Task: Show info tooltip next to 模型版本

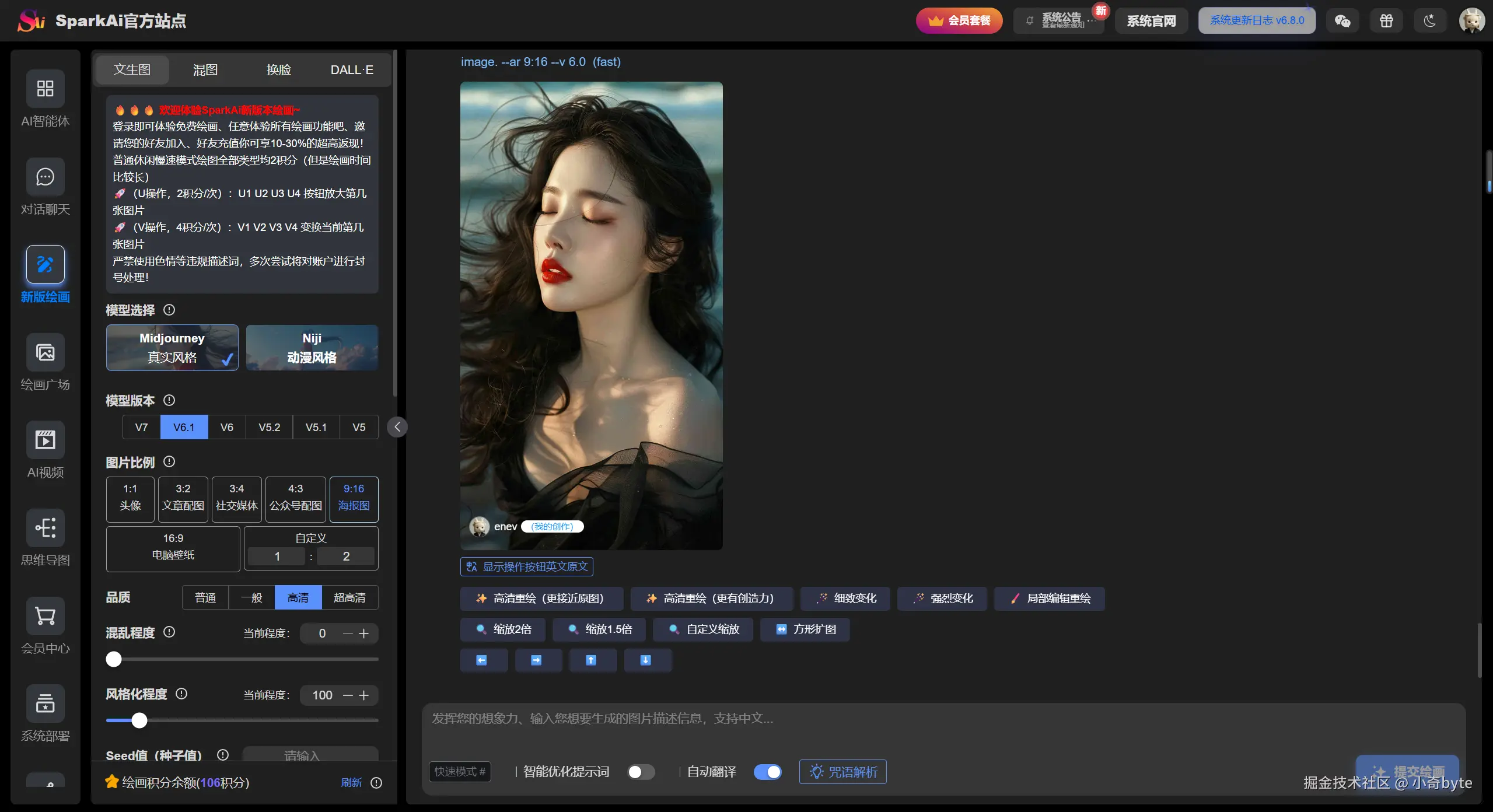Action: click(169, 400)
